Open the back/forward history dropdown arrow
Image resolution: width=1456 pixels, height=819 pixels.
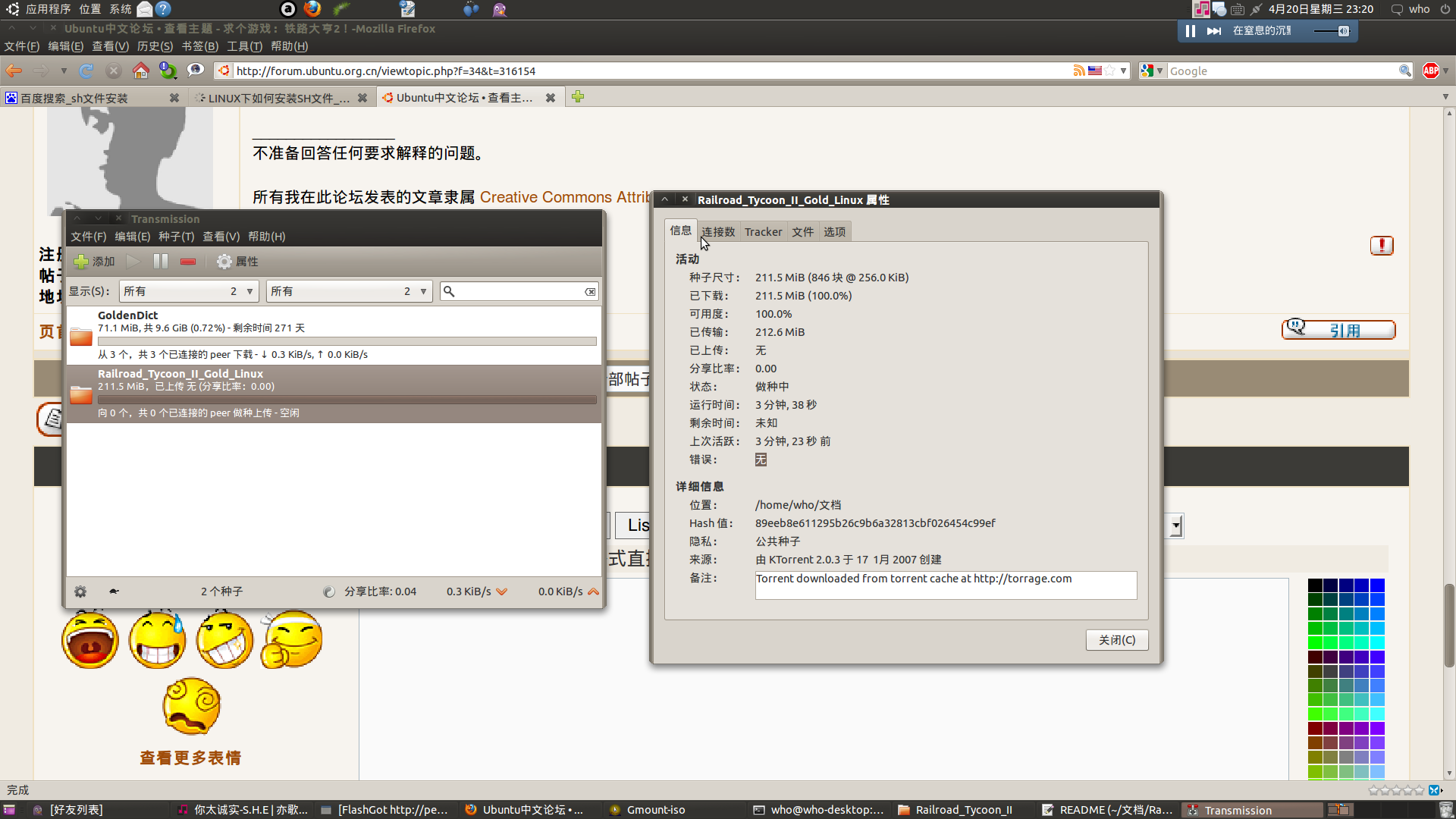click(64, 71)
